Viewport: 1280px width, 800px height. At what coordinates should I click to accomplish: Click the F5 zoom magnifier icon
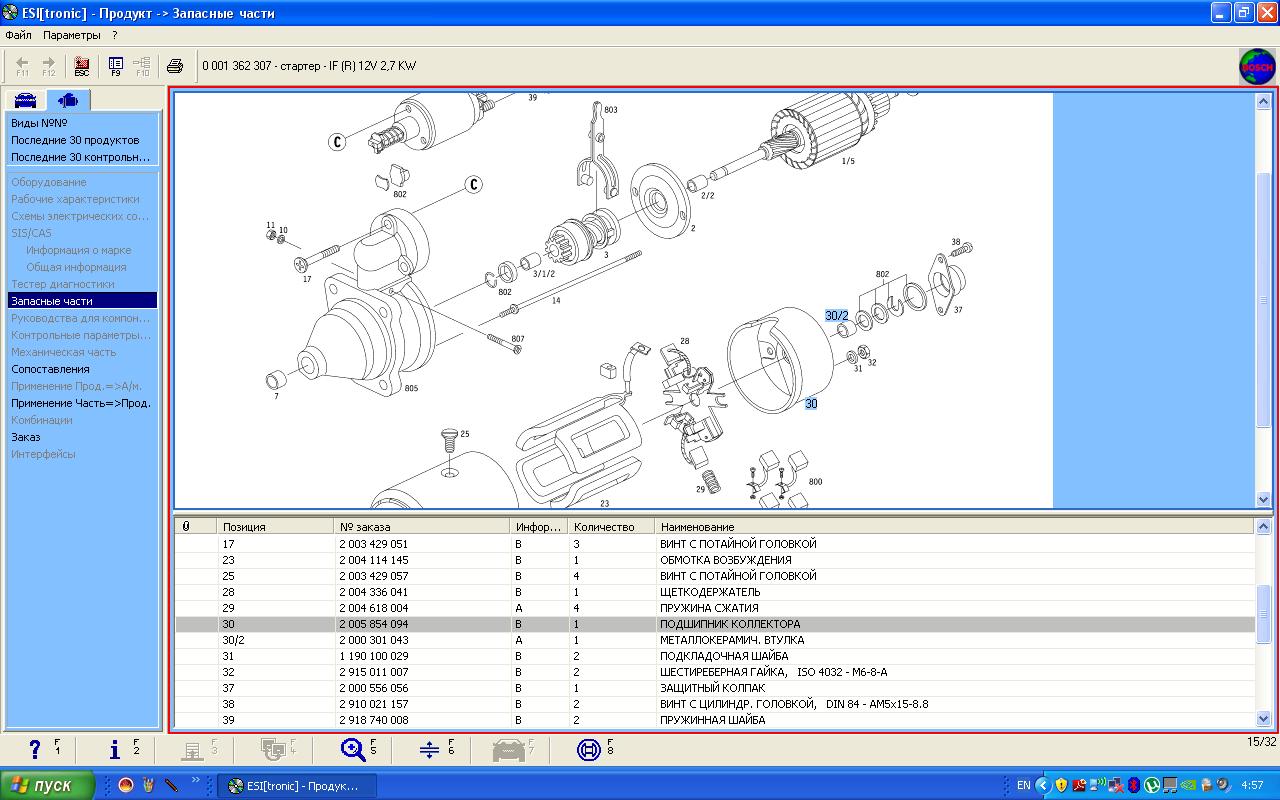353,749
